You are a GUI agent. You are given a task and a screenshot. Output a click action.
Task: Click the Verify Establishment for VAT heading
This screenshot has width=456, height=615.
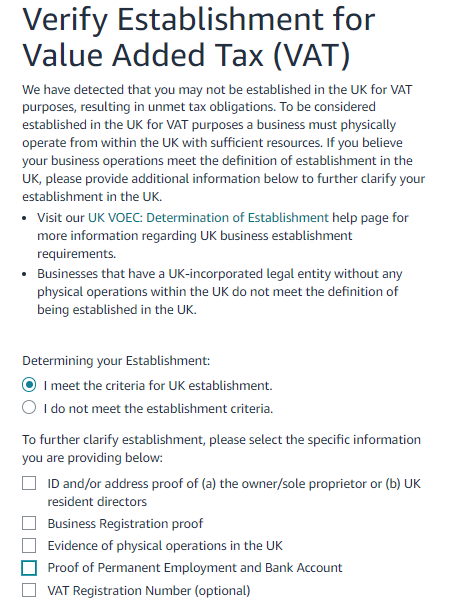pos(199,37)
